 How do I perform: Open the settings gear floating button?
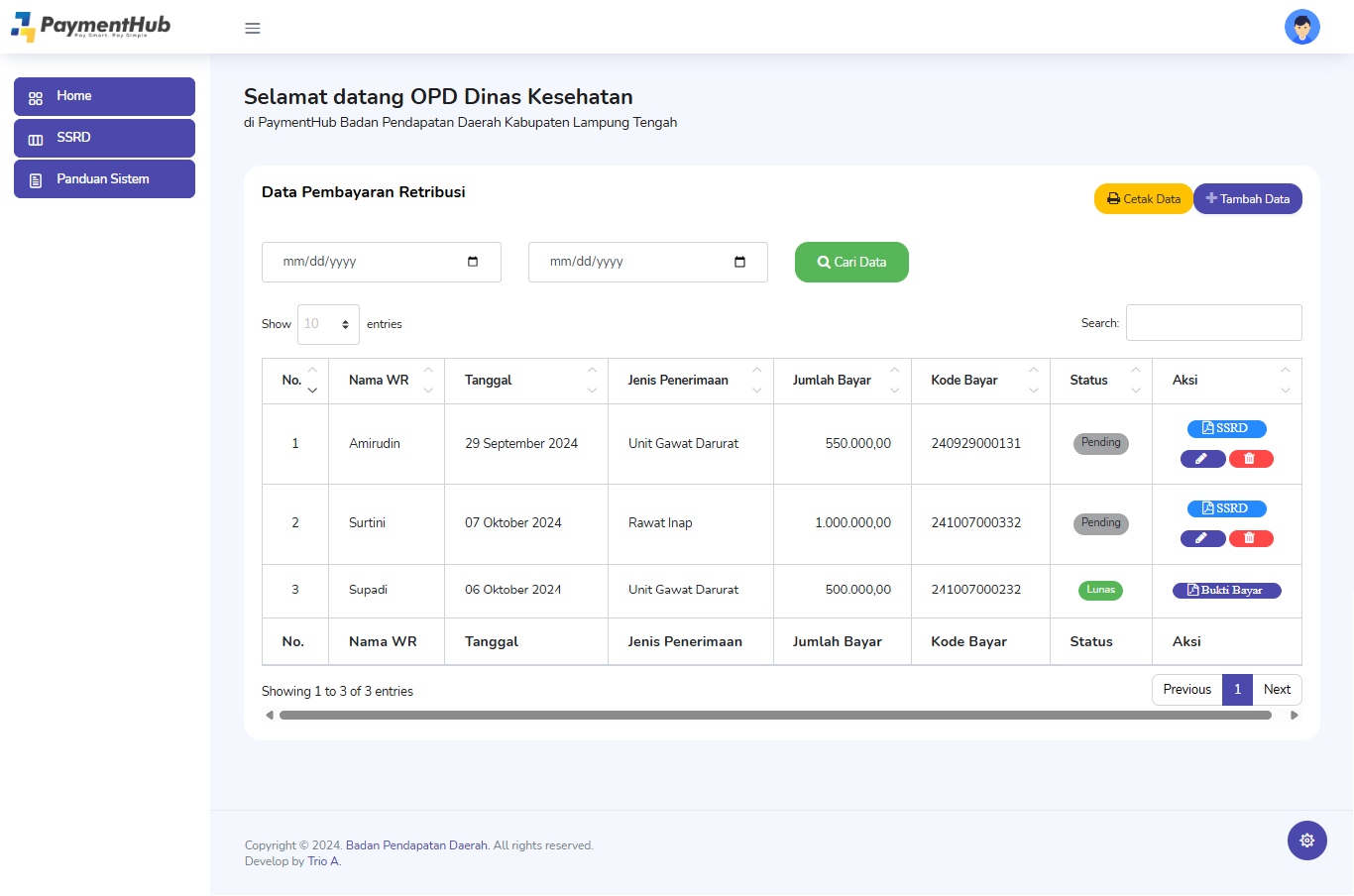[x=1306, y=840]
